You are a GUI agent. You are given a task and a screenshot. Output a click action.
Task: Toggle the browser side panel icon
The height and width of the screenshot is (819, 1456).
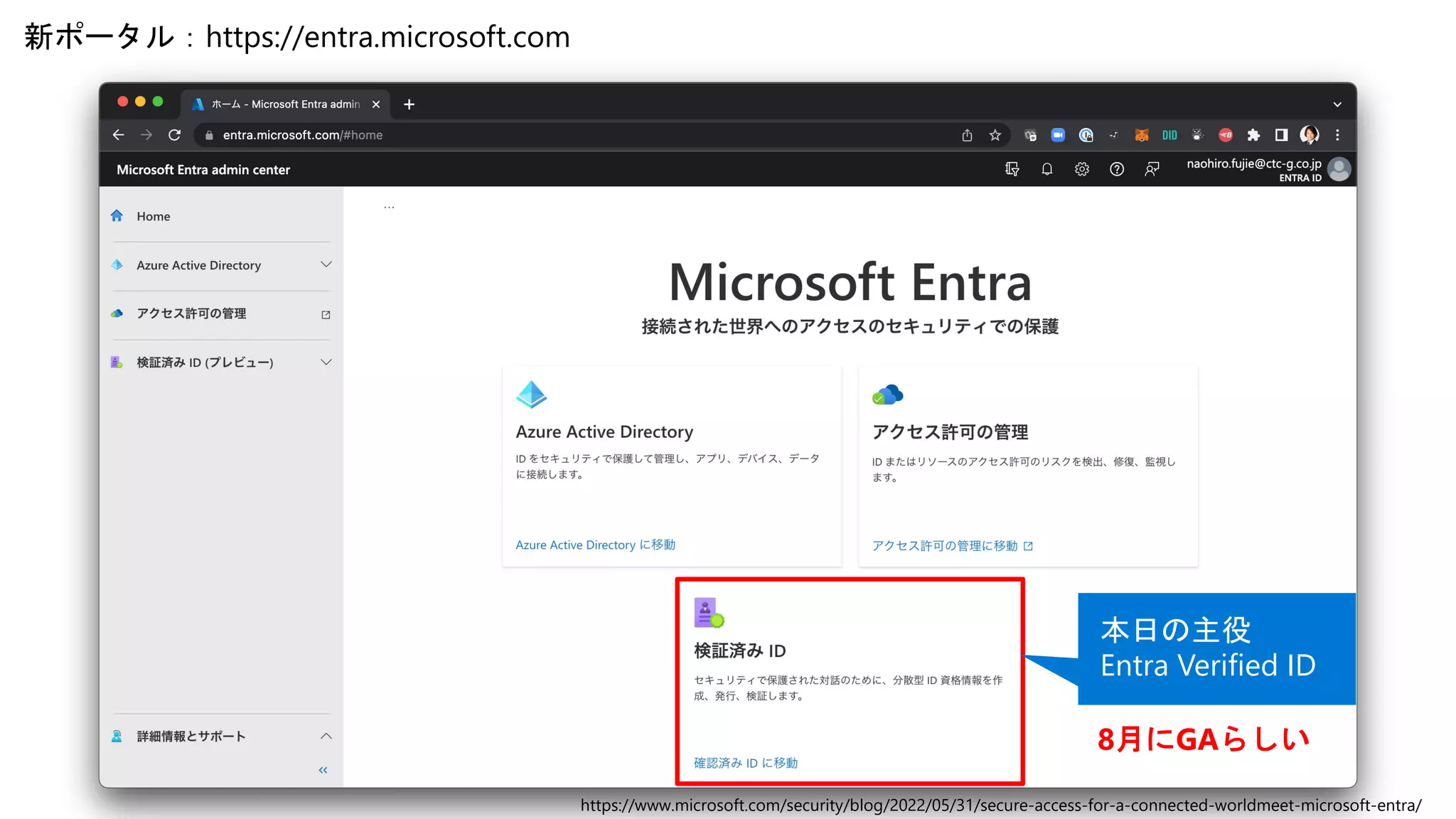pos(1281,135)
